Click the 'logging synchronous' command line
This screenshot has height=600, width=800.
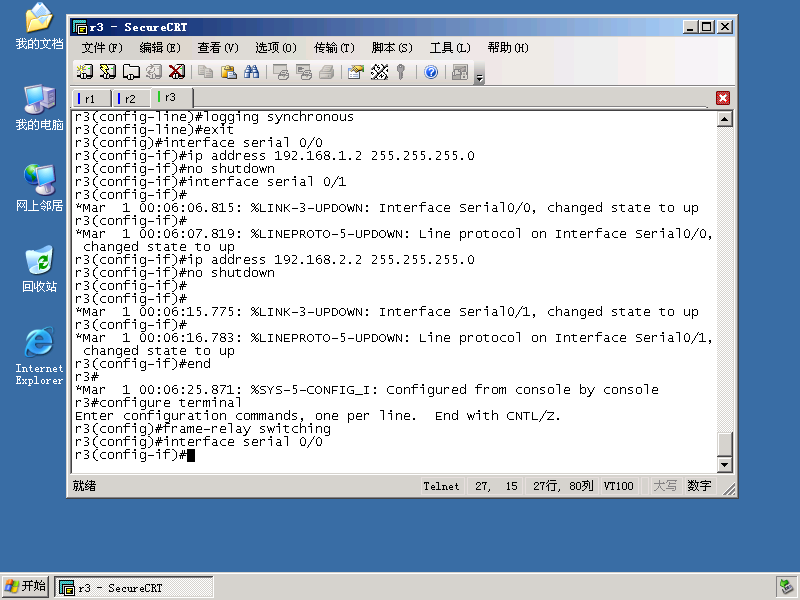coord(214,117)
